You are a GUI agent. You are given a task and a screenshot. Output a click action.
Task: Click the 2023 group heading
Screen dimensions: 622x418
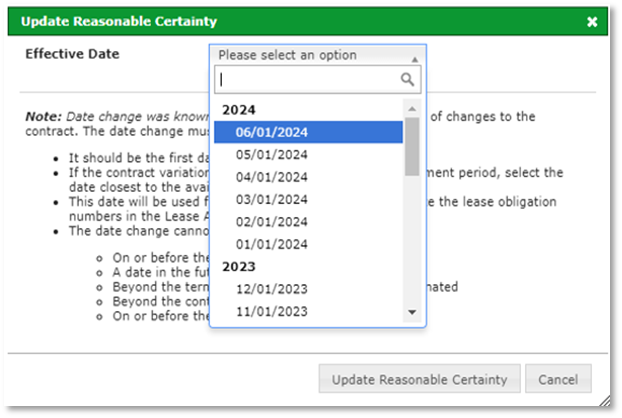[239, 267]
